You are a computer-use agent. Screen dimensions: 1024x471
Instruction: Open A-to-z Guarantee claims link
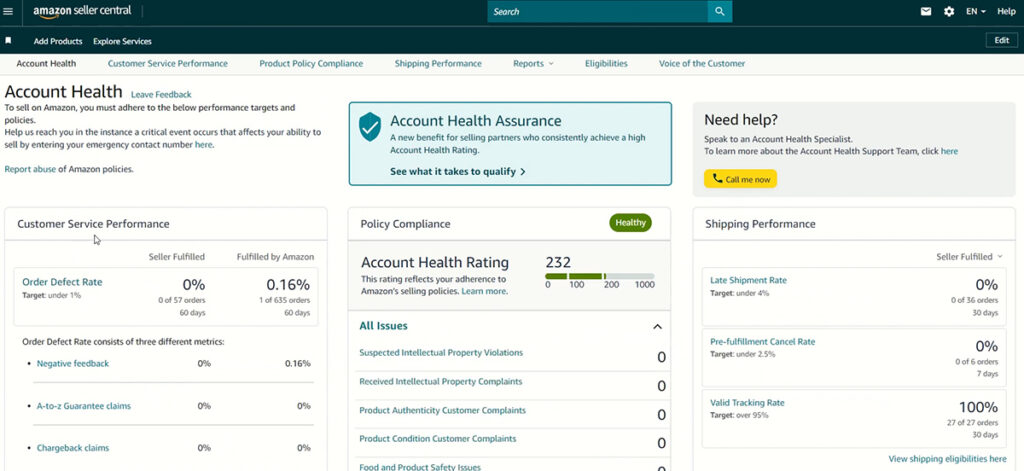coord(84,406)
